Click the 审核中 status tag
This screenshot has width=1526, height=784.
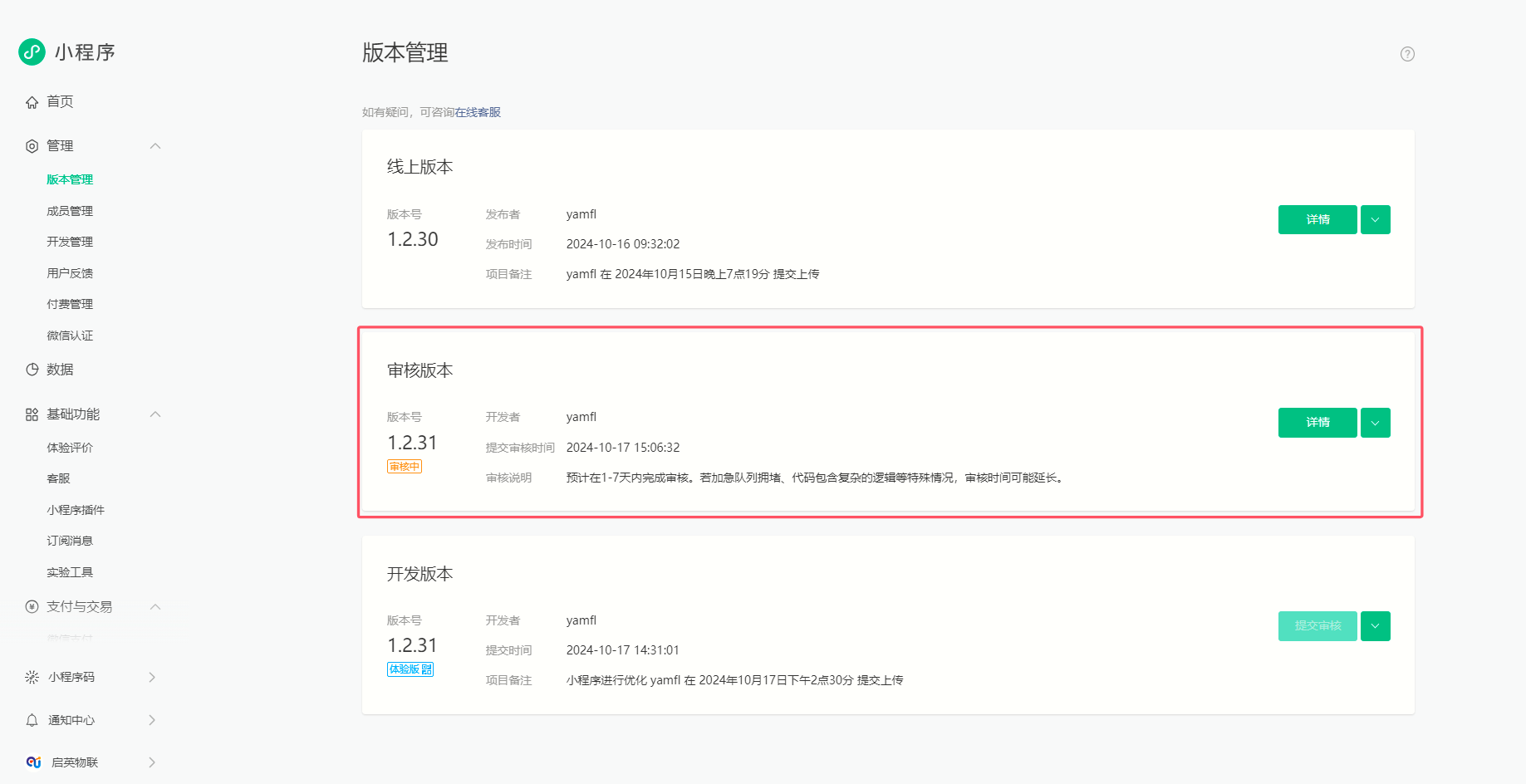(x=405, y=467)
